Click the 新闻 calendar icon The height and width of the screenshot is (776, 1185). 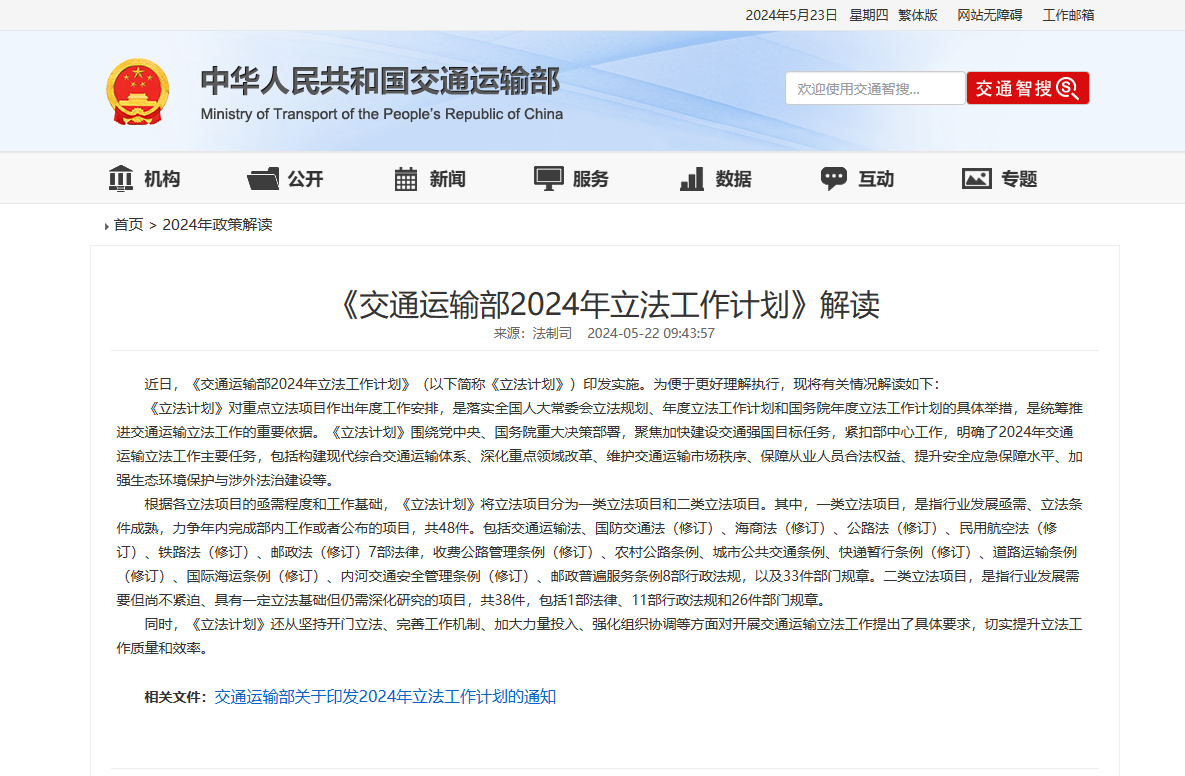pyautogui.click(x=406, y=178)
